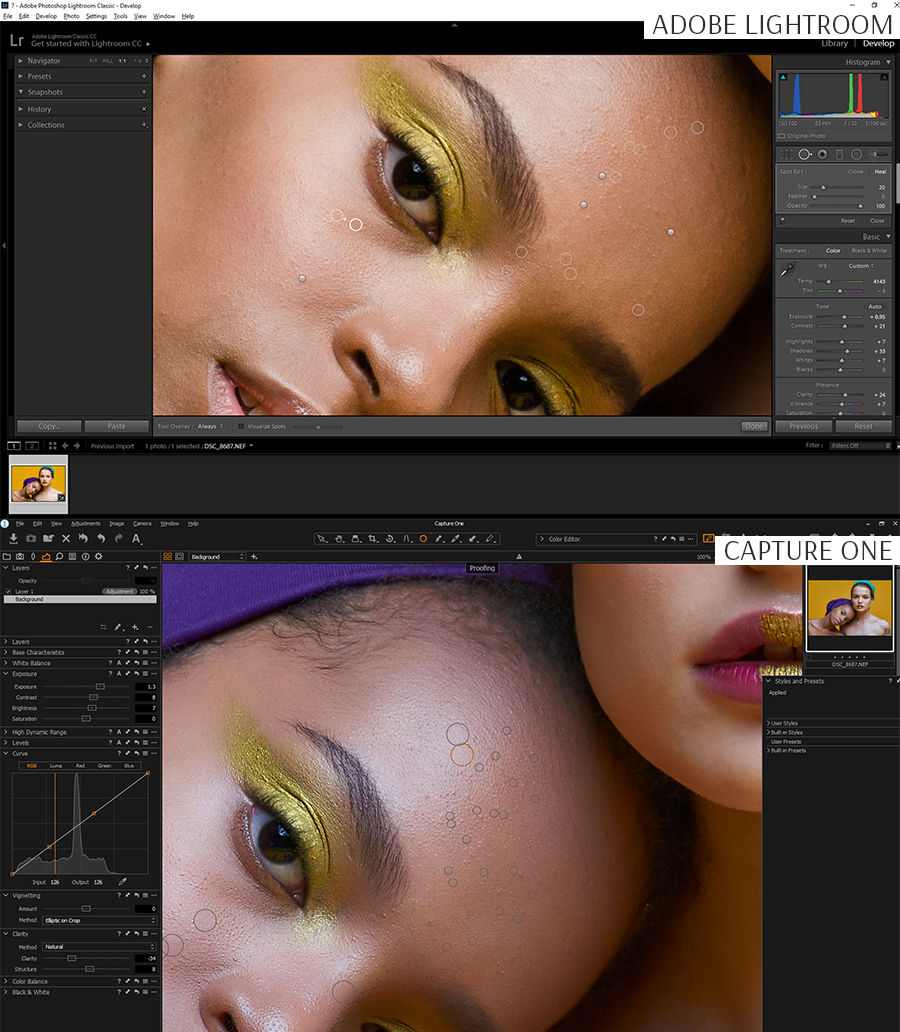Open the Library folder tool tab in Capture One
Viewport: 900px width, 1032px height.
click(x=7, y=557)
